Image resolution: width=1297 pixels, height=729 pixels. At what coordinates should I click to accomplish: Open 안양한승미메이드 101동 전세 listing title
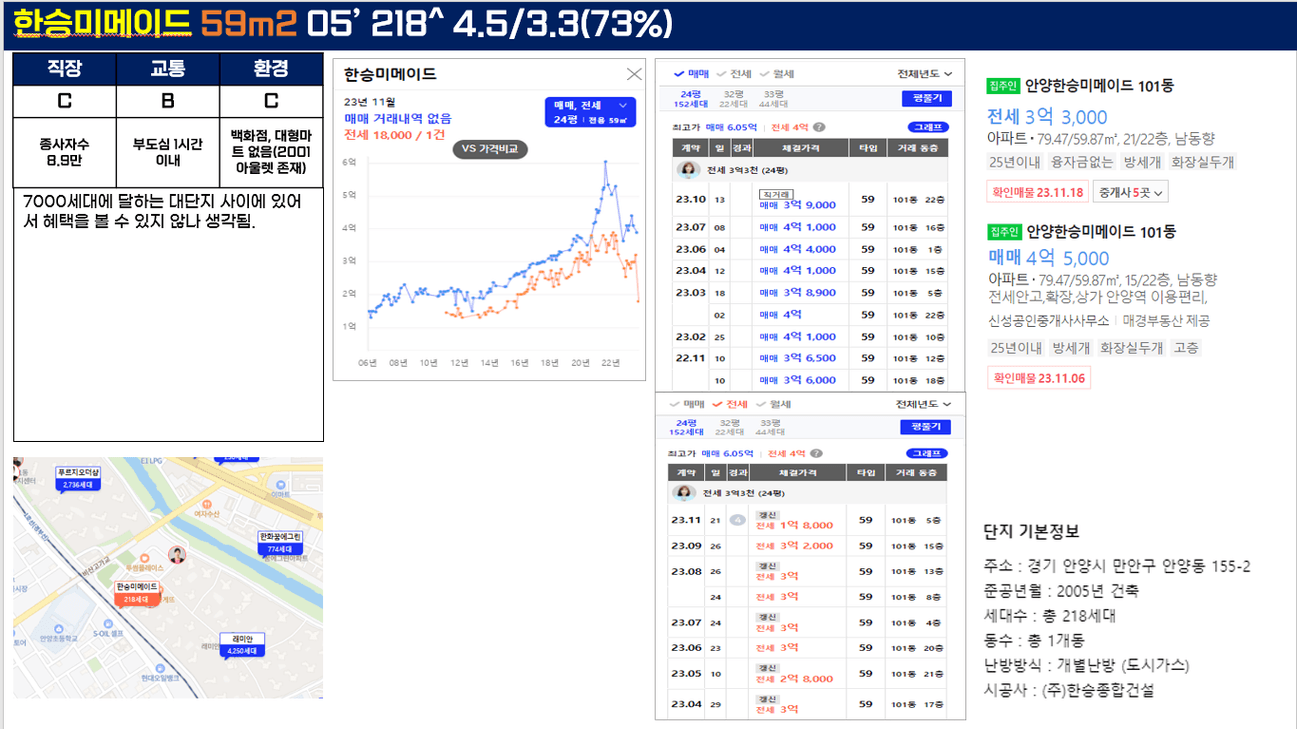1101,86
